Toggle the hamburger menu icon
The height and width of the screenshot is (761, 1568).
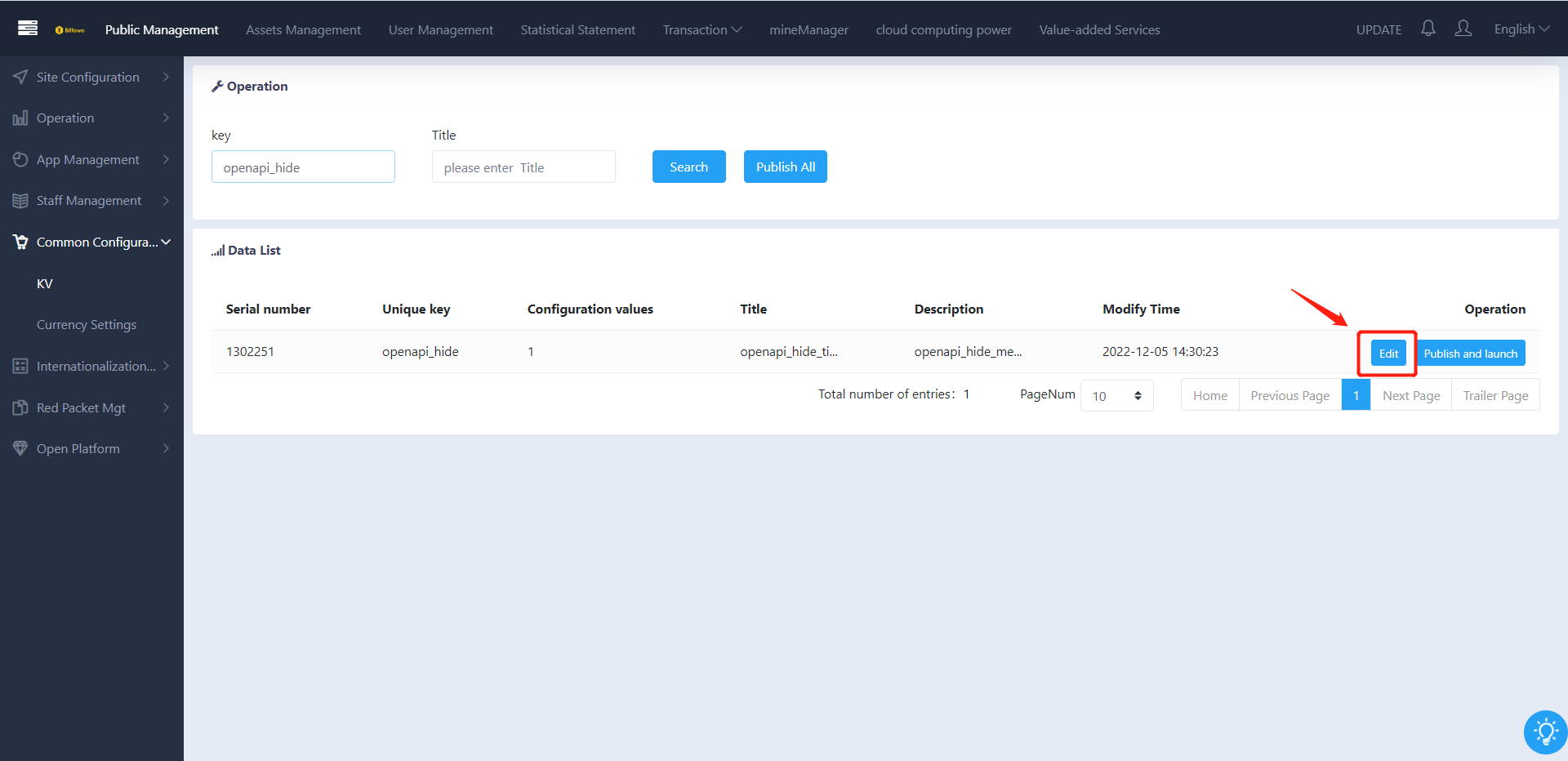(28, 29)
